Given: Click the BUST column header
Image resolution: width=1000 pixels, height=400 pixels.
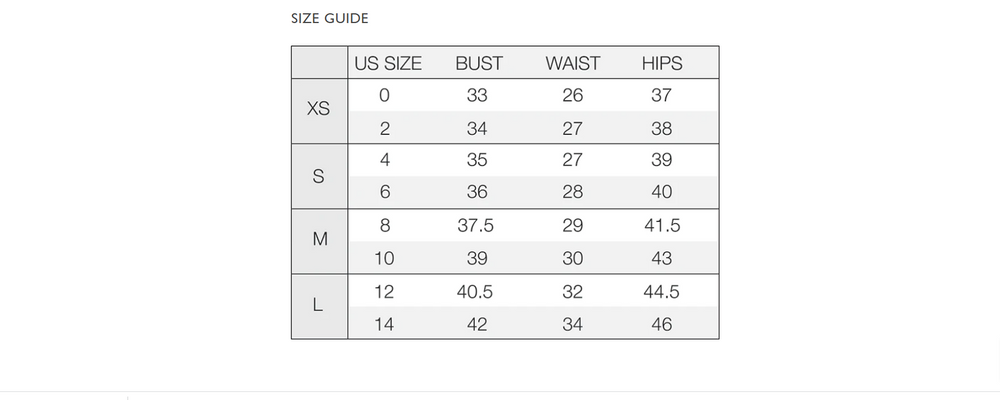Looking at the screenshot, I should point(479,63).
